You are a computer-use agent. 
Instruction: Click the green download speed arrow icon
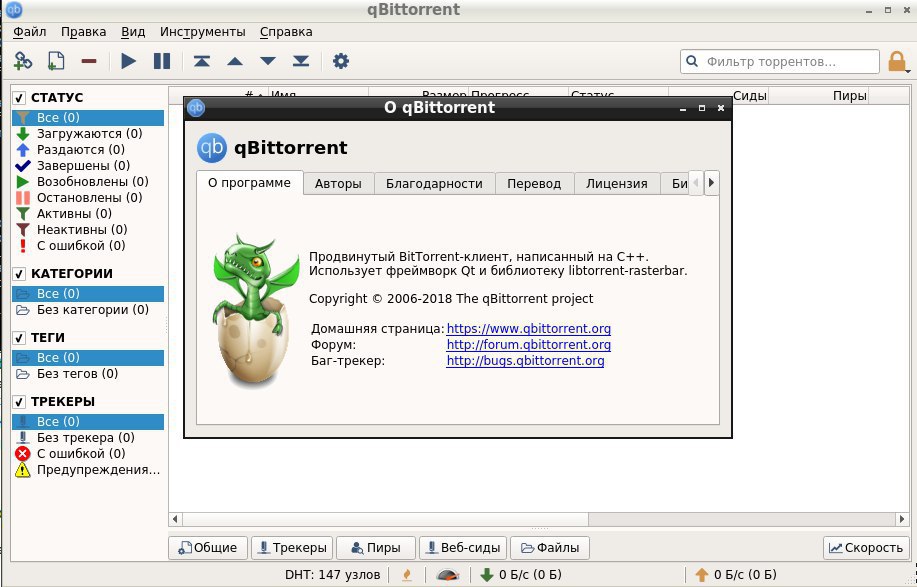pos(487,575)
